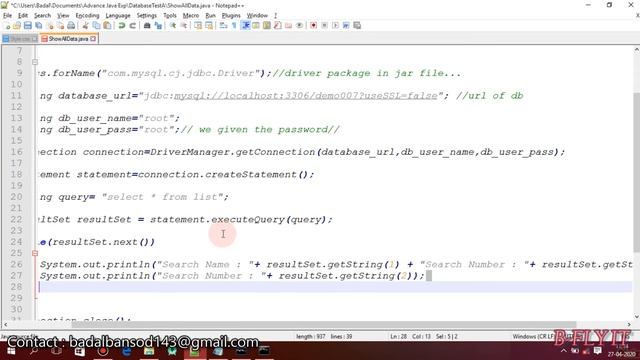Open the Windows Start menu

pyautogui.click(x=11, y=351)
